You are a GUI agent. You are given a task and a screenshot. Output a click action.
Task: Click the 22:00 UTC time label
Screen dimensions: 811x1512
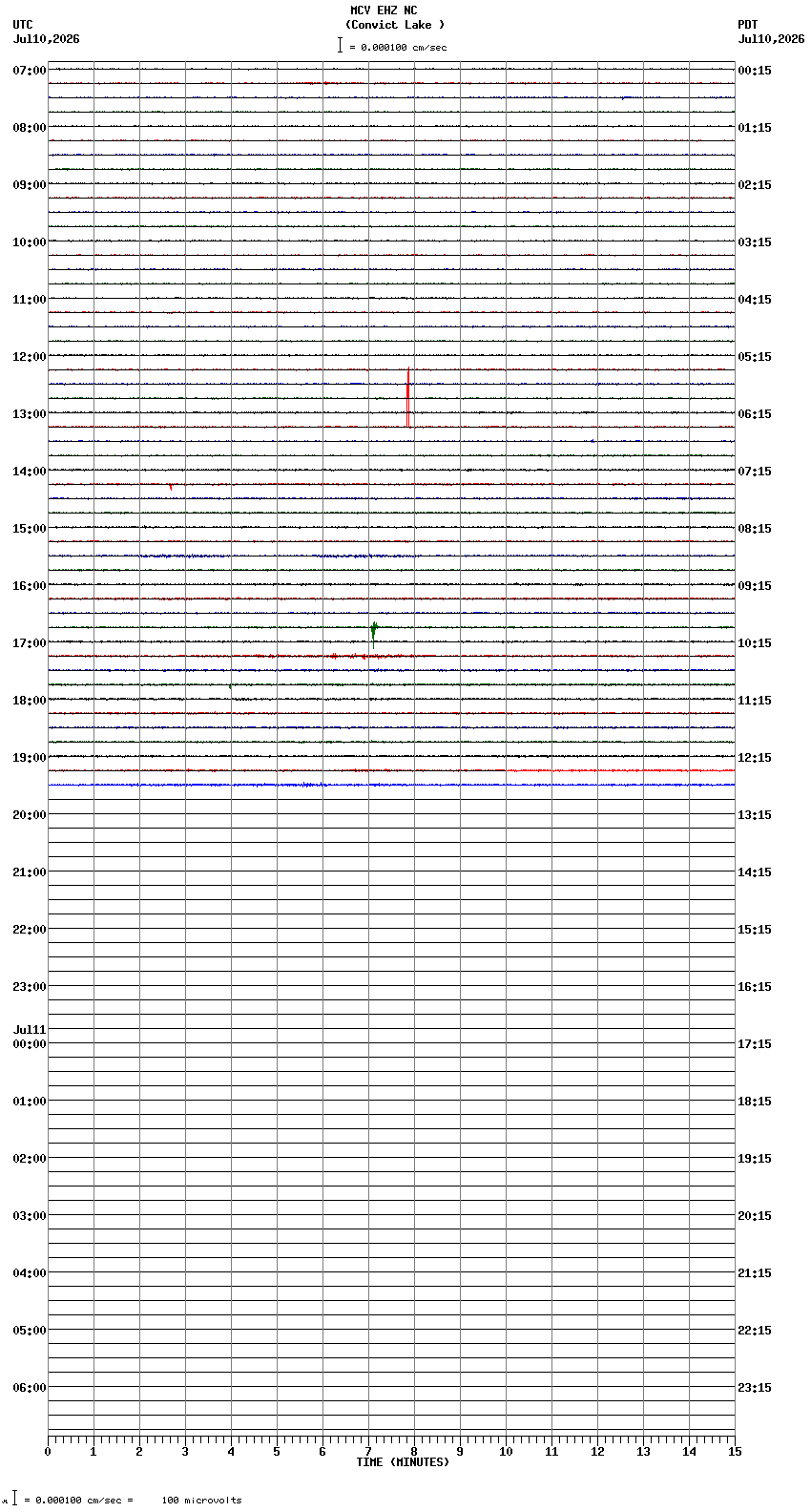(x=30, y=930)
